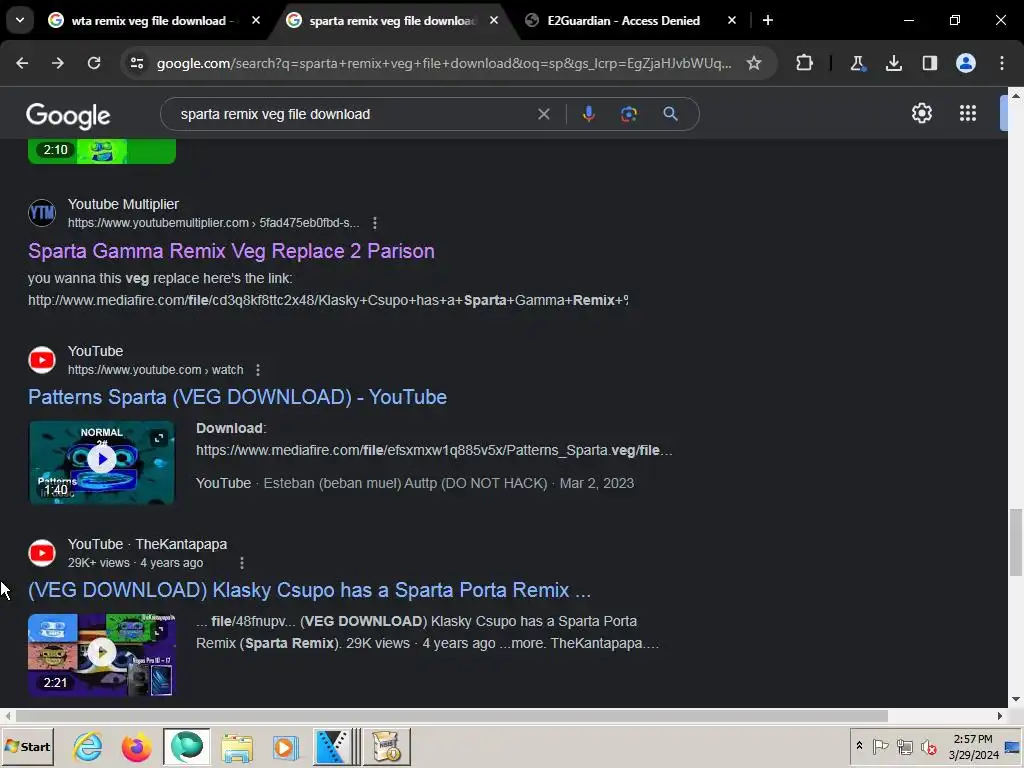Click the vertical scrollbar thumb

point(1016,543)
